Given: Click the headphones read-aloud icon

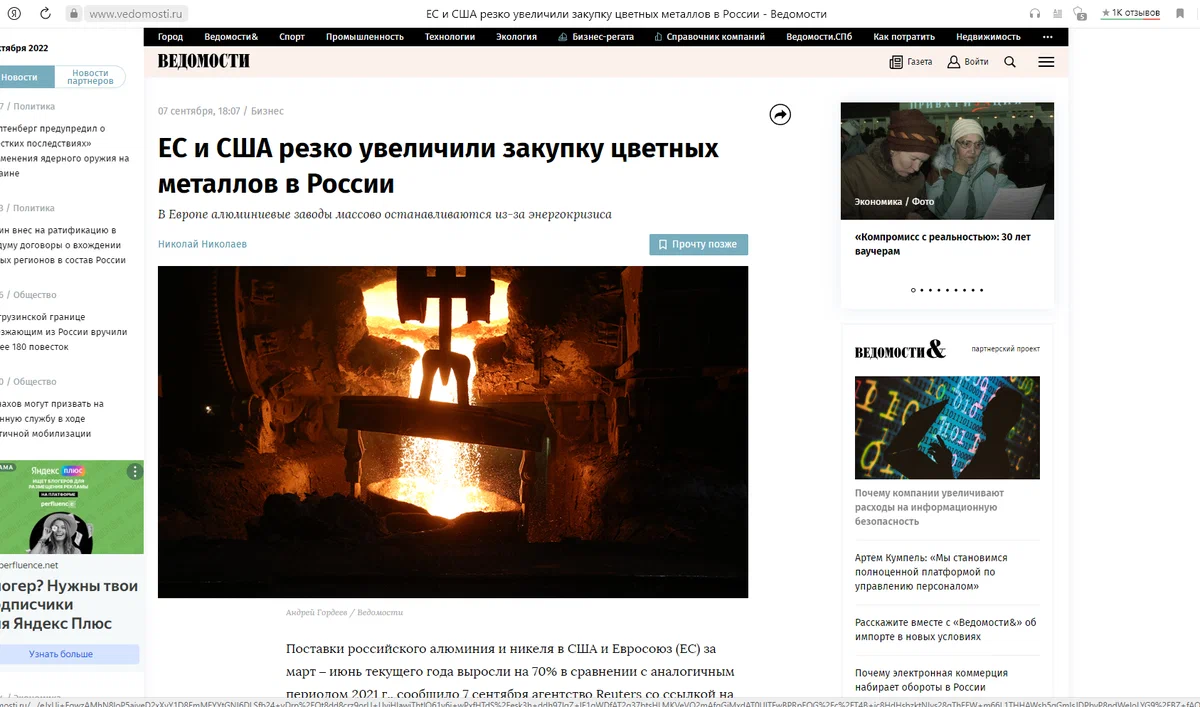Looking at the screenshot, I should (x=1035, y=13).
